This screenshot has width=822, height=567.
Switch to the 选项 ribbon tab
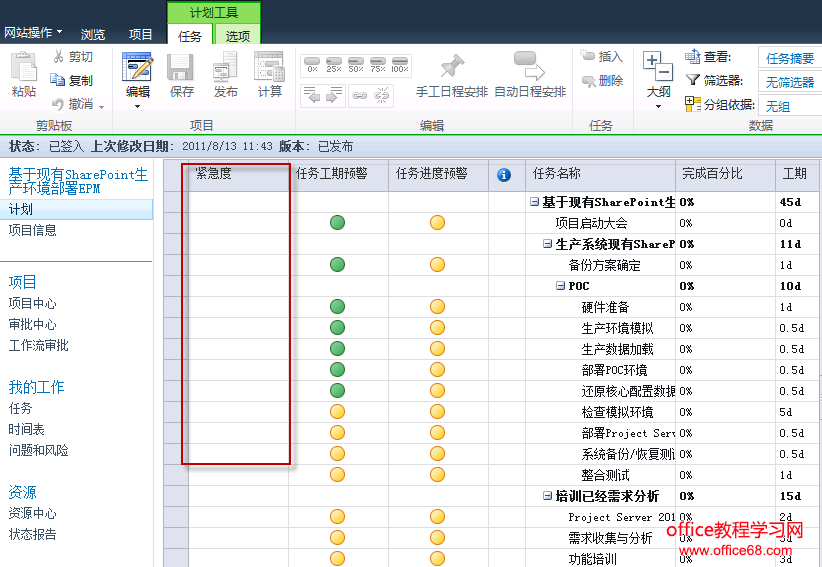pos(238,36)
